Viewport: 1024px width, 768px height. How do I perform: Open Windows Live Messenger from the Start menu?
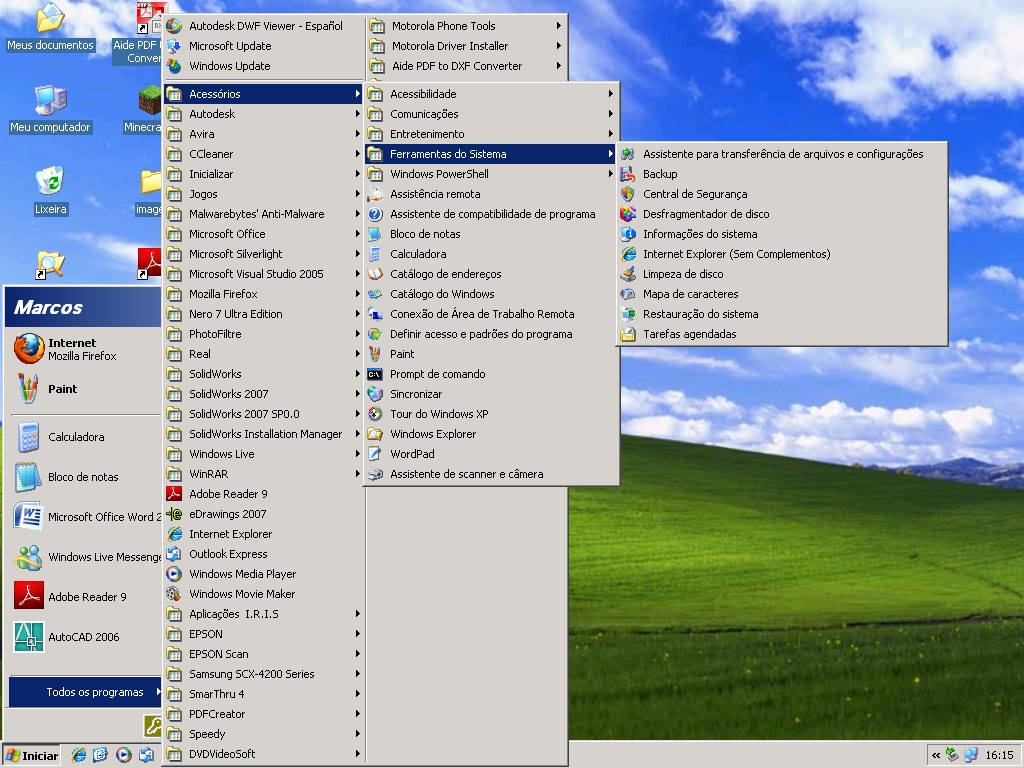(x=85, y=557)
